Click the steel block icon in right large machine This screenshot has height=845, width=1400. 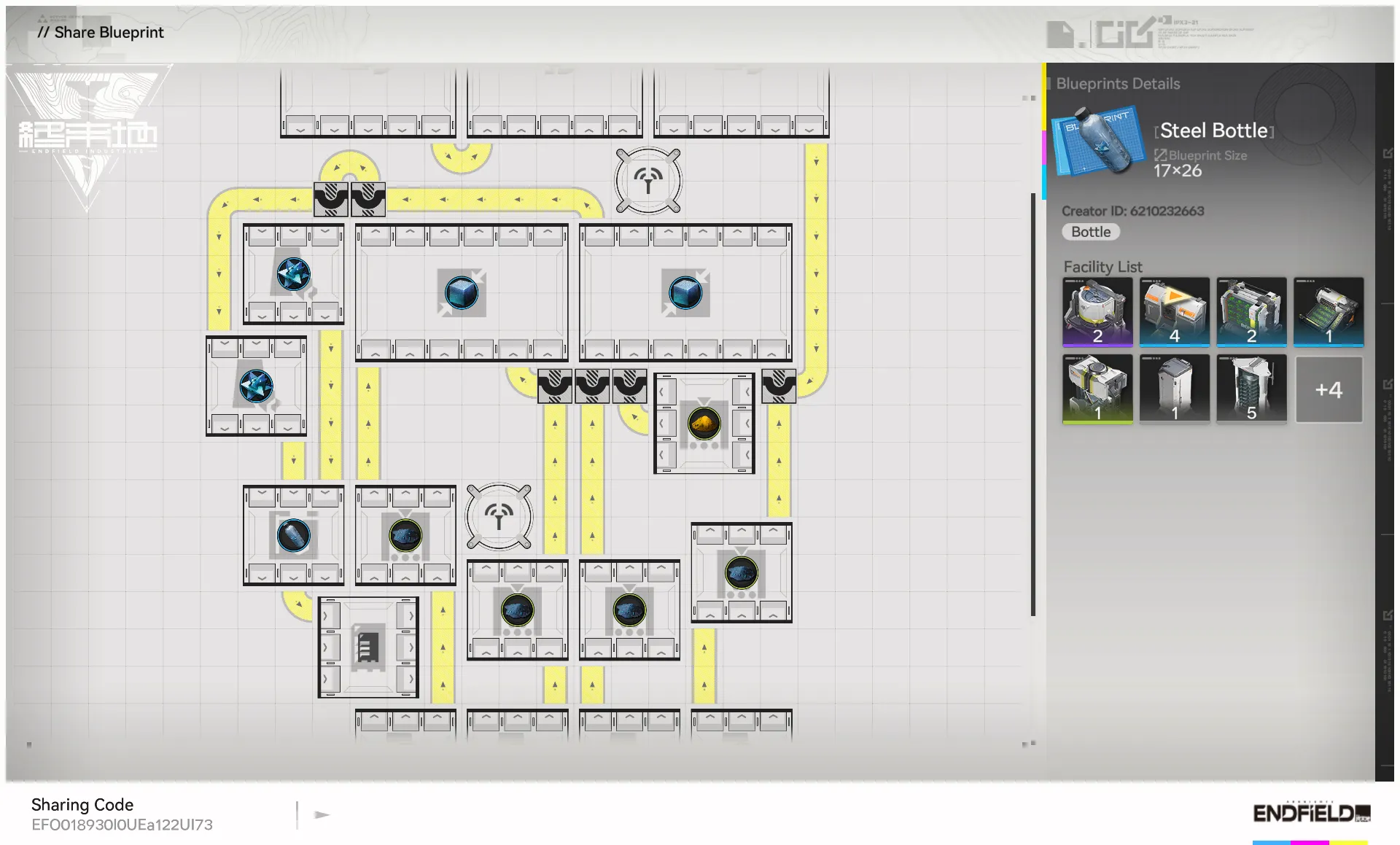point(685,293)
